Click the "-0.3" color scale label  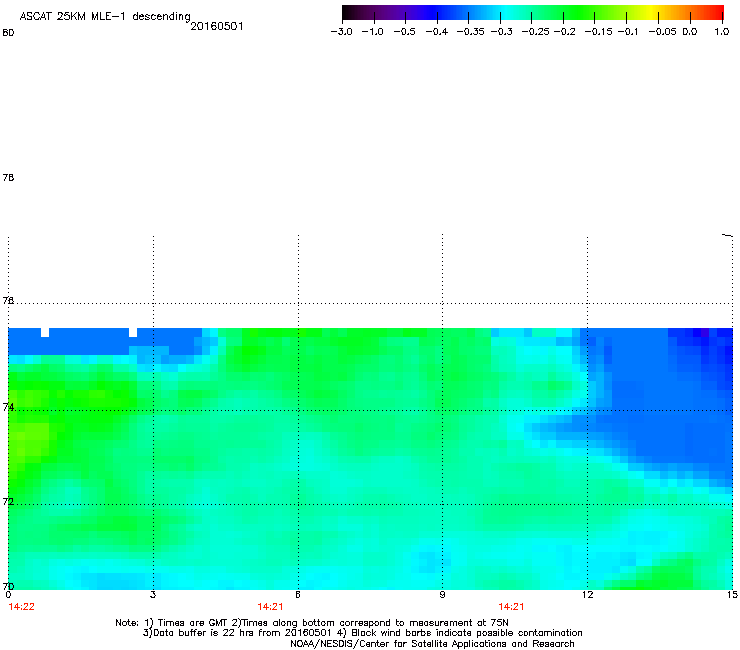coord(502,32)
